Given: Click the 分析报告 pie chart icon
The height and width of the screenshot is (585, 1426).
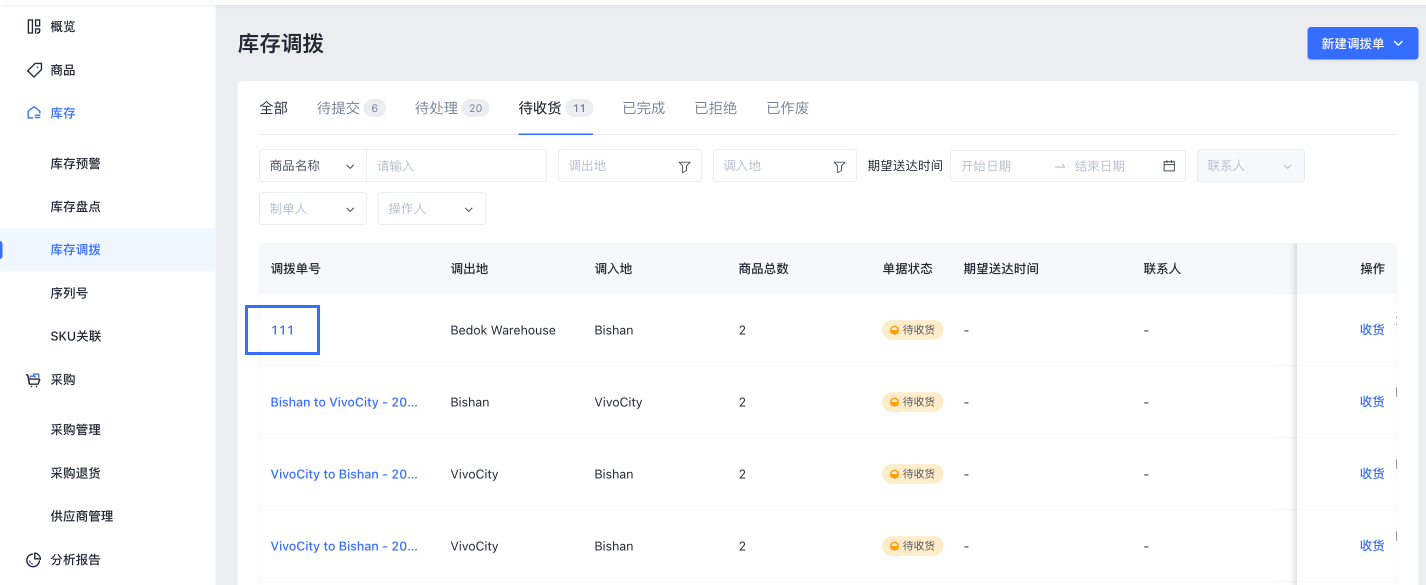Looking at the screenshot, I should [34, 559].
